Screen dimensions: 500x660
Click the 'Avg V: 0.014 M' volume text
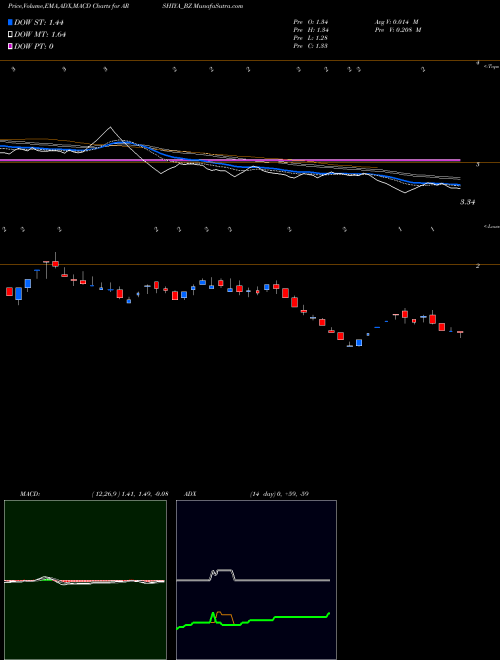[396, 22]
